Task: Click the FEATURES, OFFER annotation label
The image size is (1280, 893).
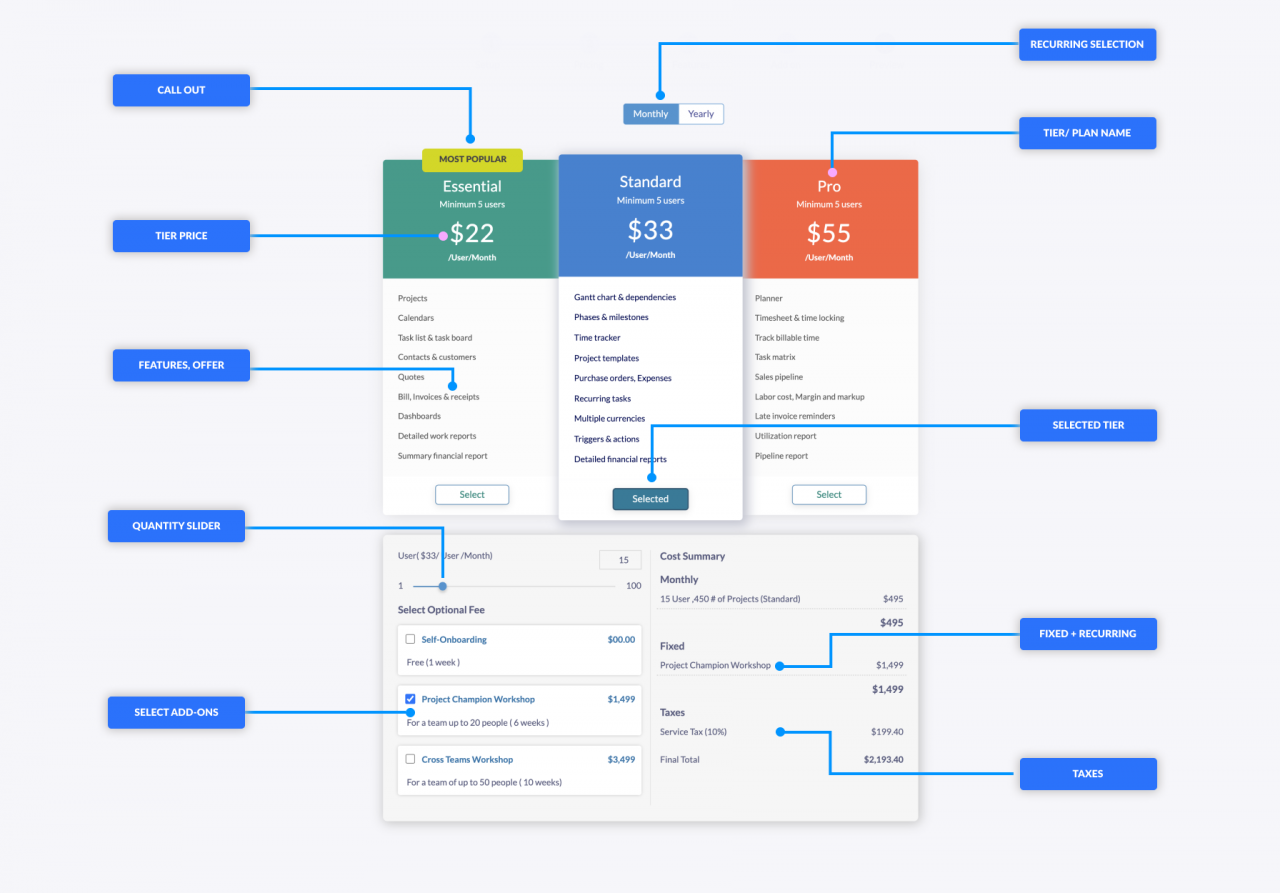Action: coord(181,365)
